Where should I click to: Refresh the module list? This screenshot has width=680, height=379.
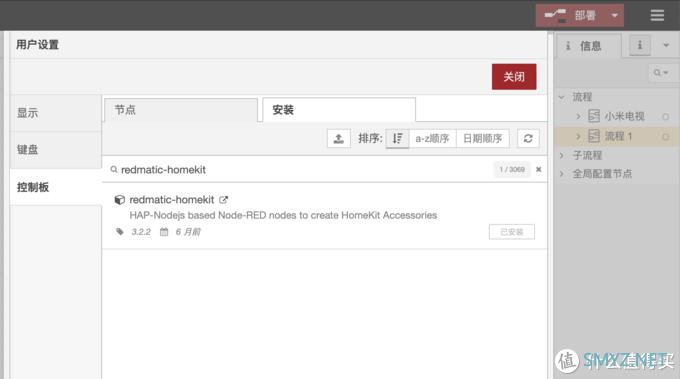pos(528,139)
